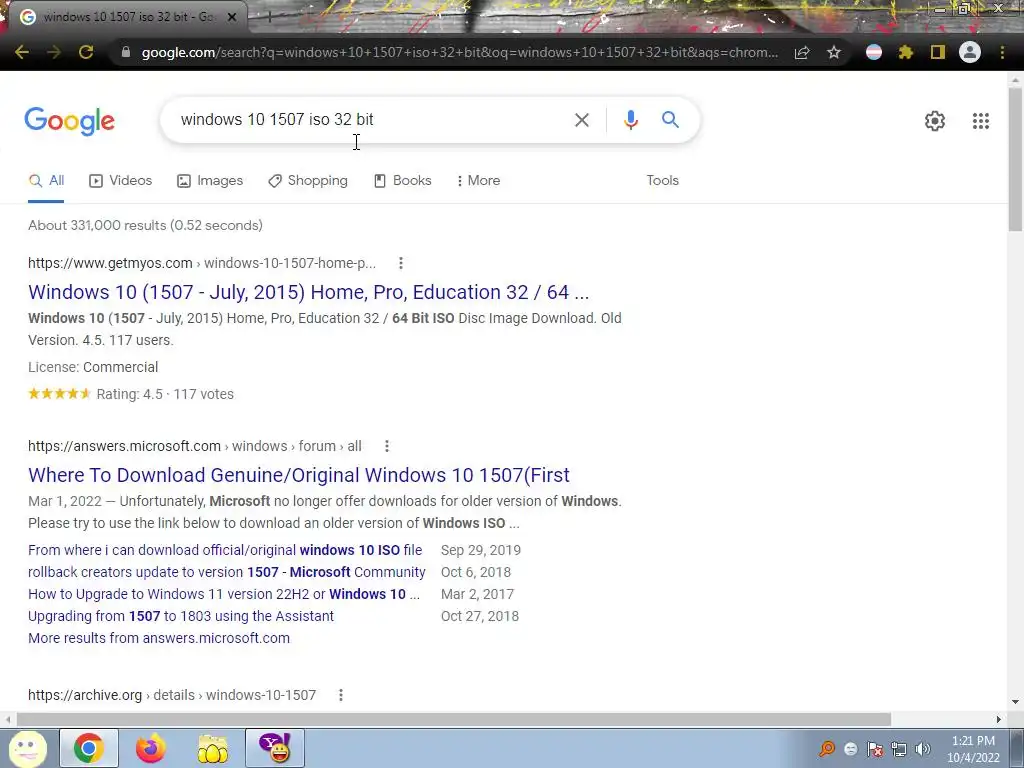
Task: Go back with the browser back arrow
Action: point(22,52)
